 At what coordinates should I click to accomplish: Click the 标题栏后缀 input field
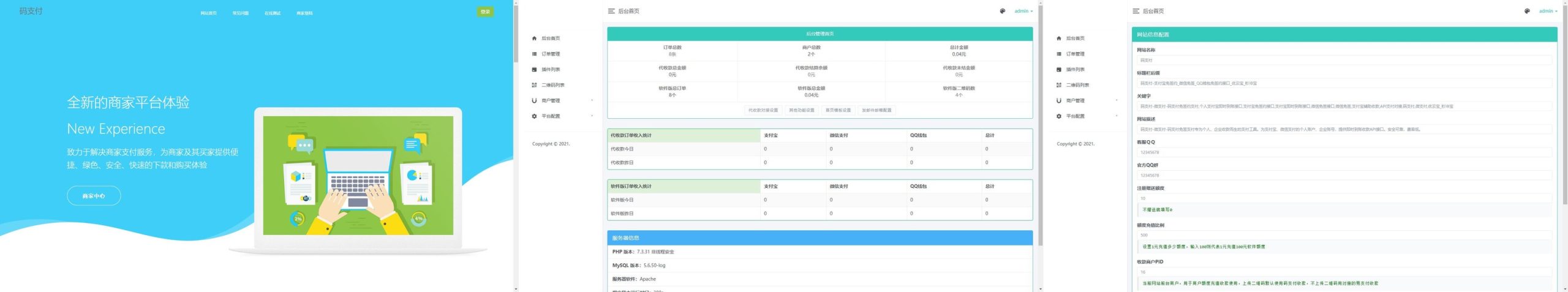pos(1344,83)
